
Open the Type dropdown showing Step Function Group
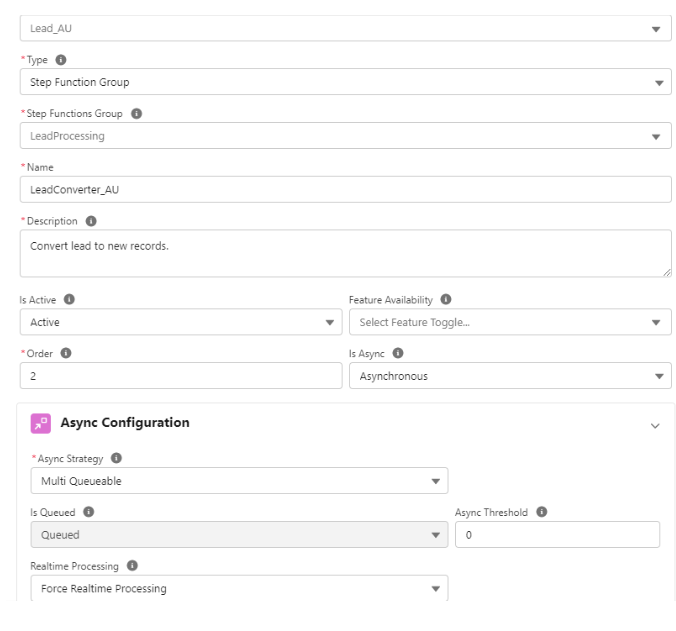345,82
